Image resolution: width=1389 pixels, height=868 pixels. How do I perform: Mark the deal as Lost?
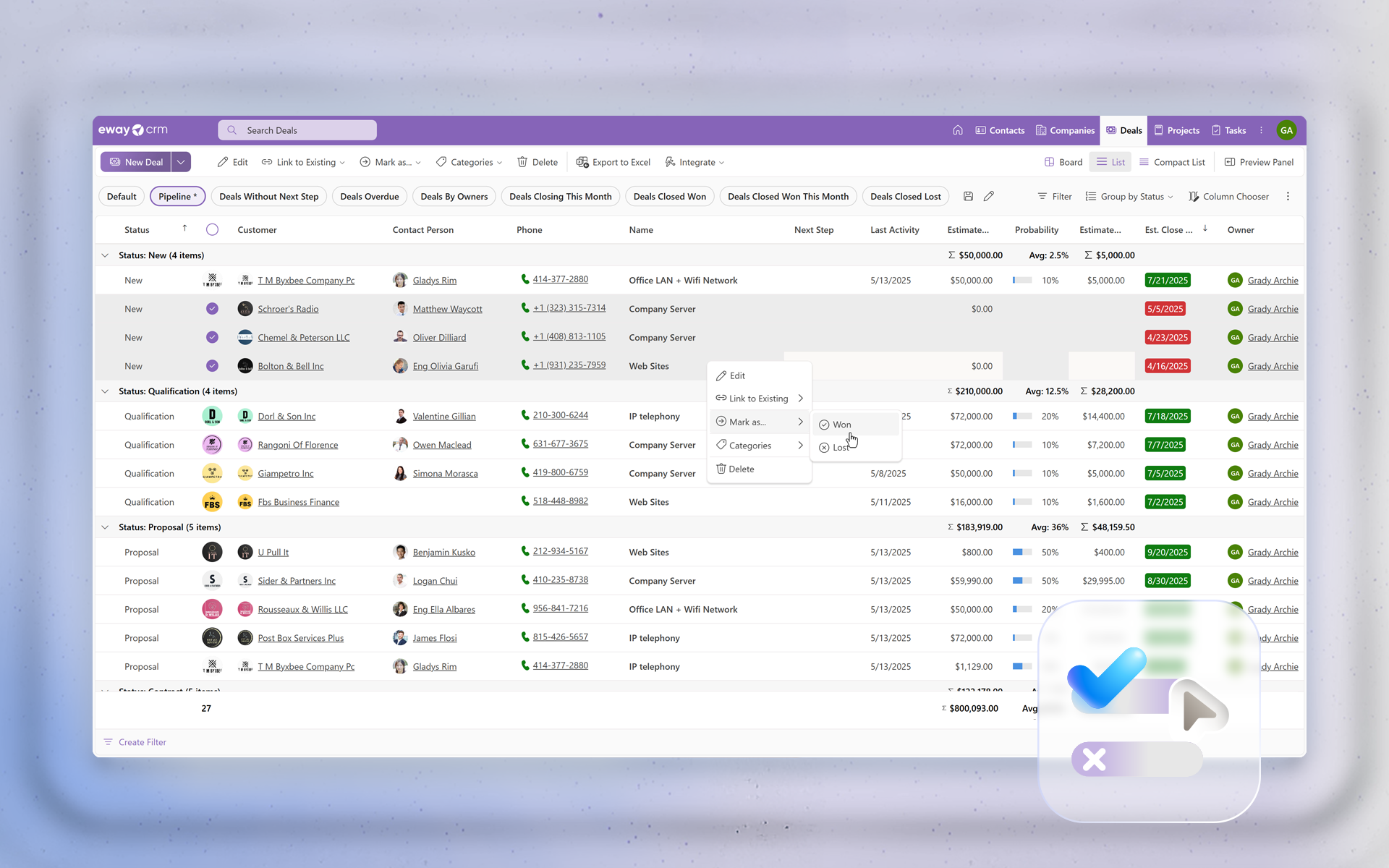coord(857,448)
